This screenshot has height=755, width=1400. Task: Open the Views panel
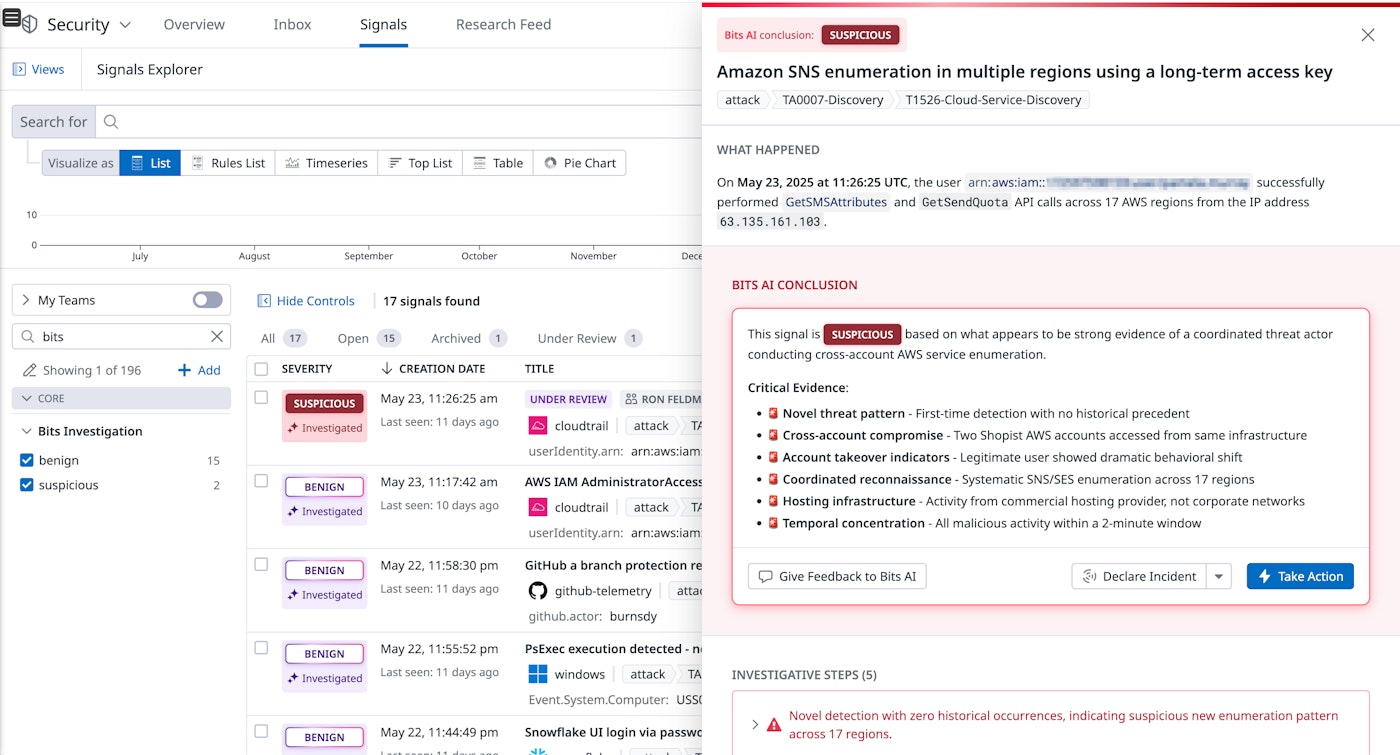39,69
